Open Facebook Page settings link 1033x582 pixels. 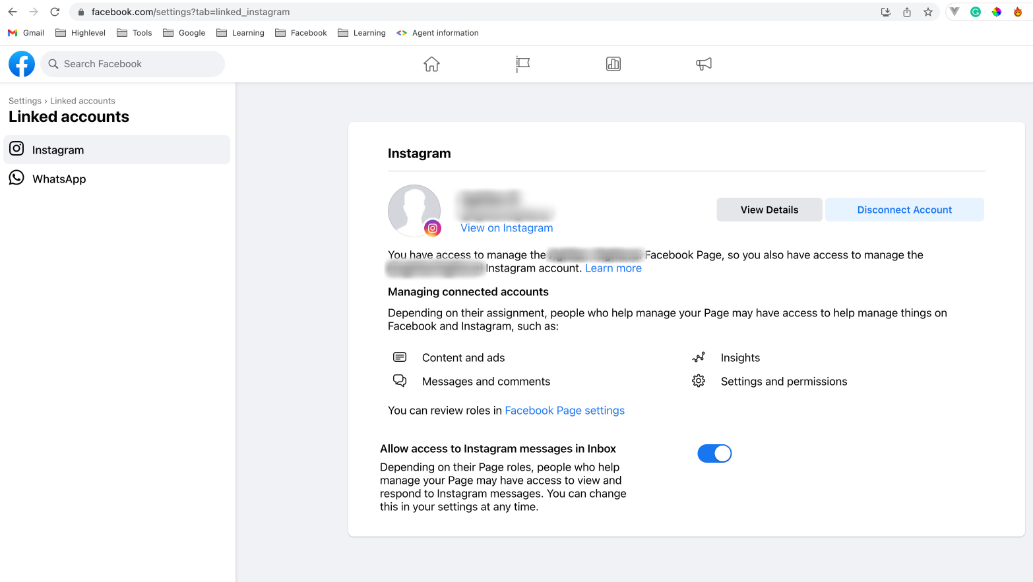coord(565,410)
